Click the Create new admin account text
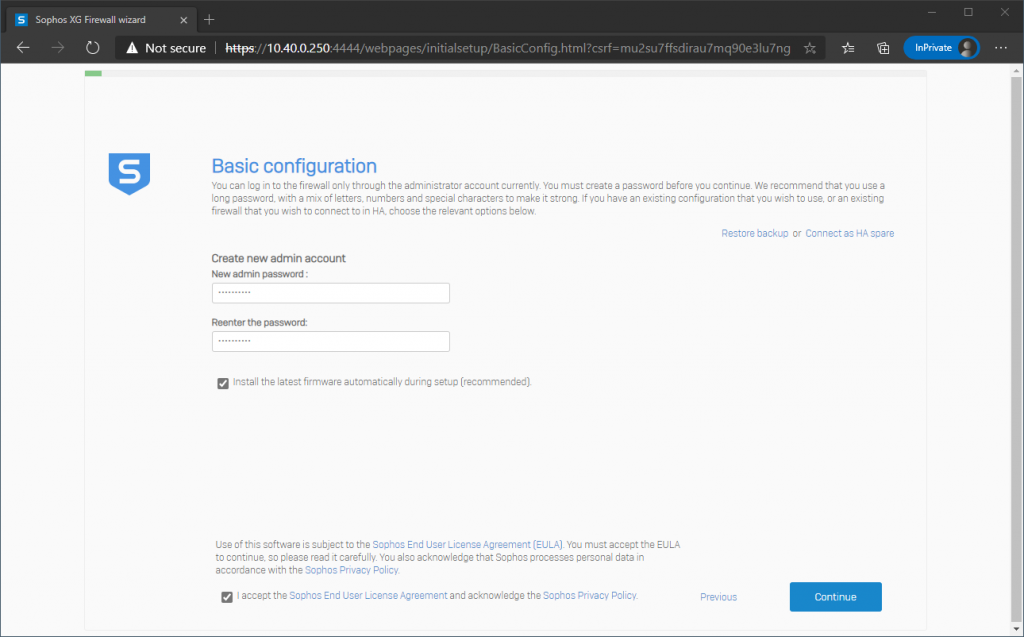Image resolution: width=1024 pixels, height=637 pixels. (x=278, y=258)
